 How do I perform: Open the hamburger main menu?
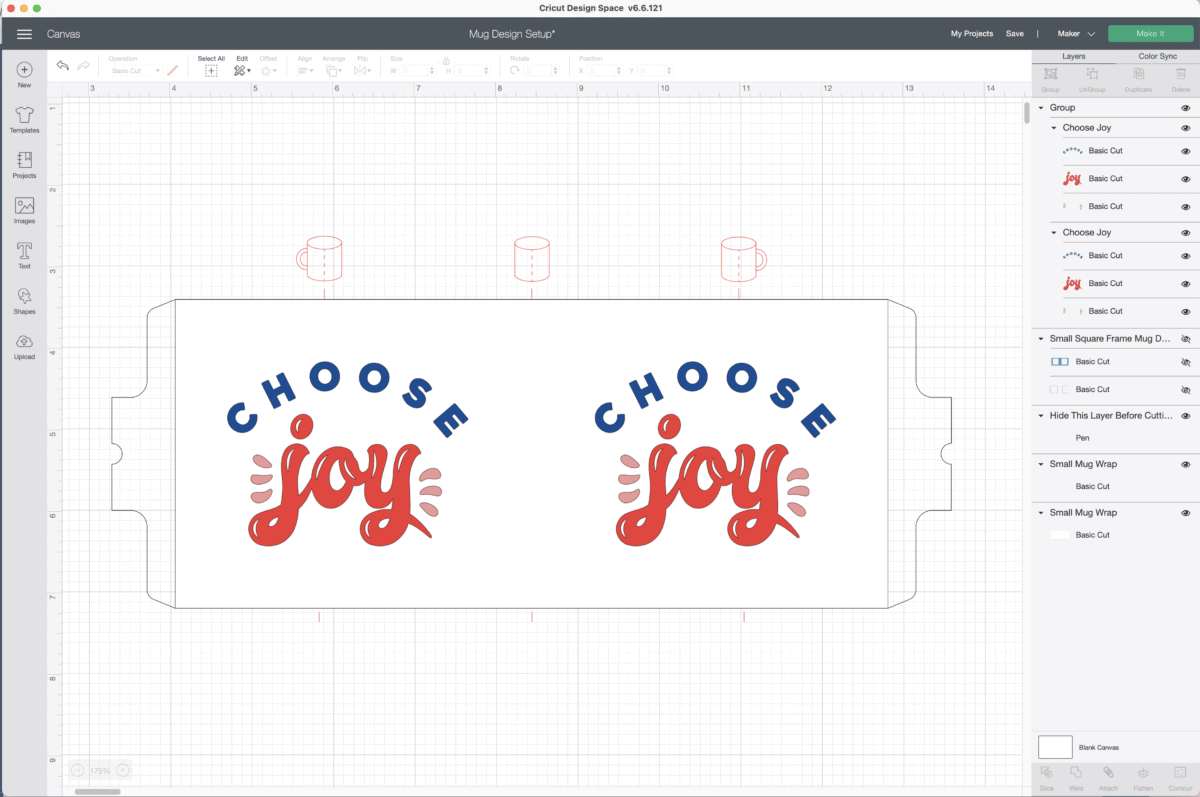(x=25, y=34)
